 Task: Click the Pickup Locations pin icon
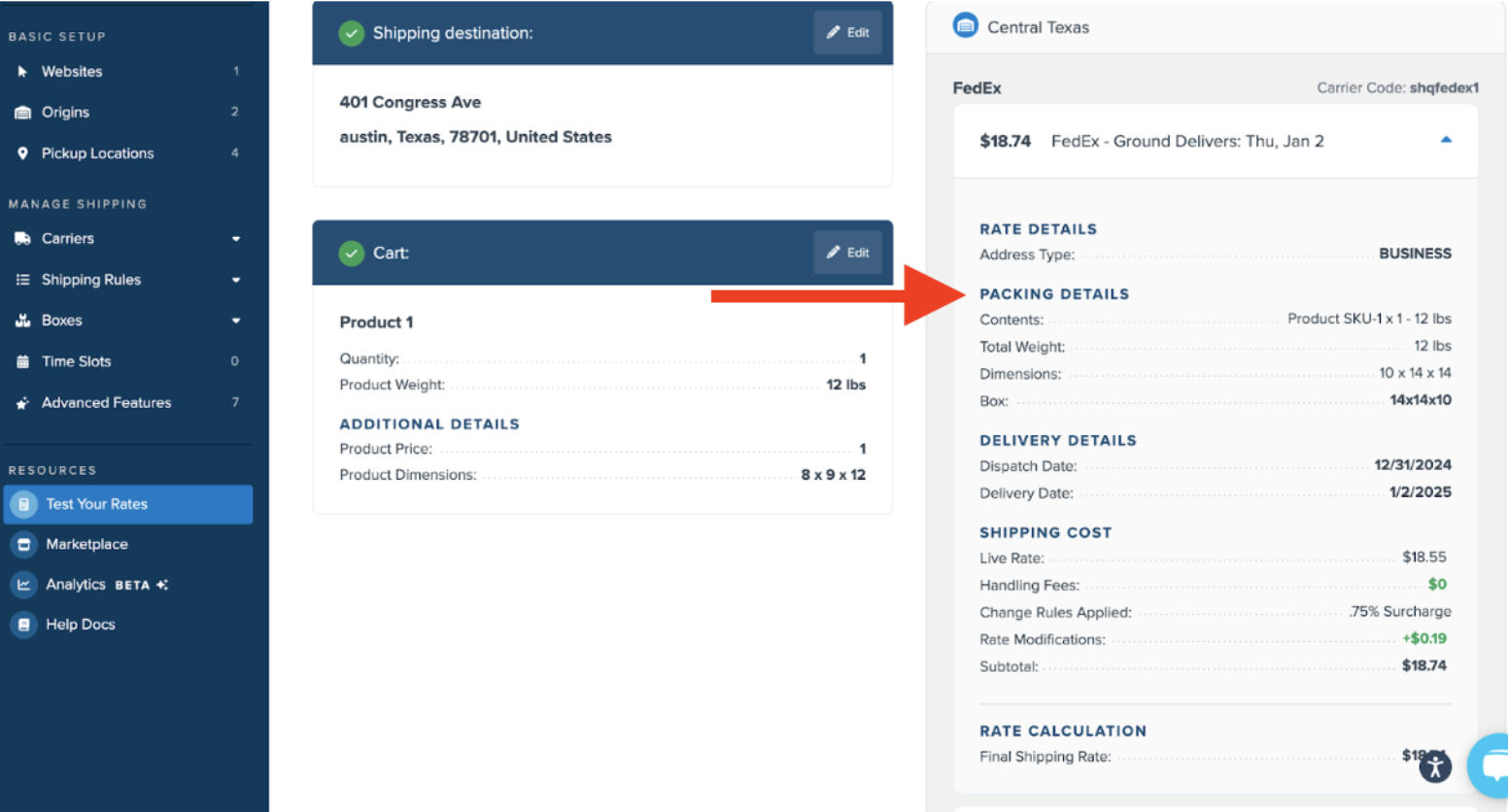[22, 153]
